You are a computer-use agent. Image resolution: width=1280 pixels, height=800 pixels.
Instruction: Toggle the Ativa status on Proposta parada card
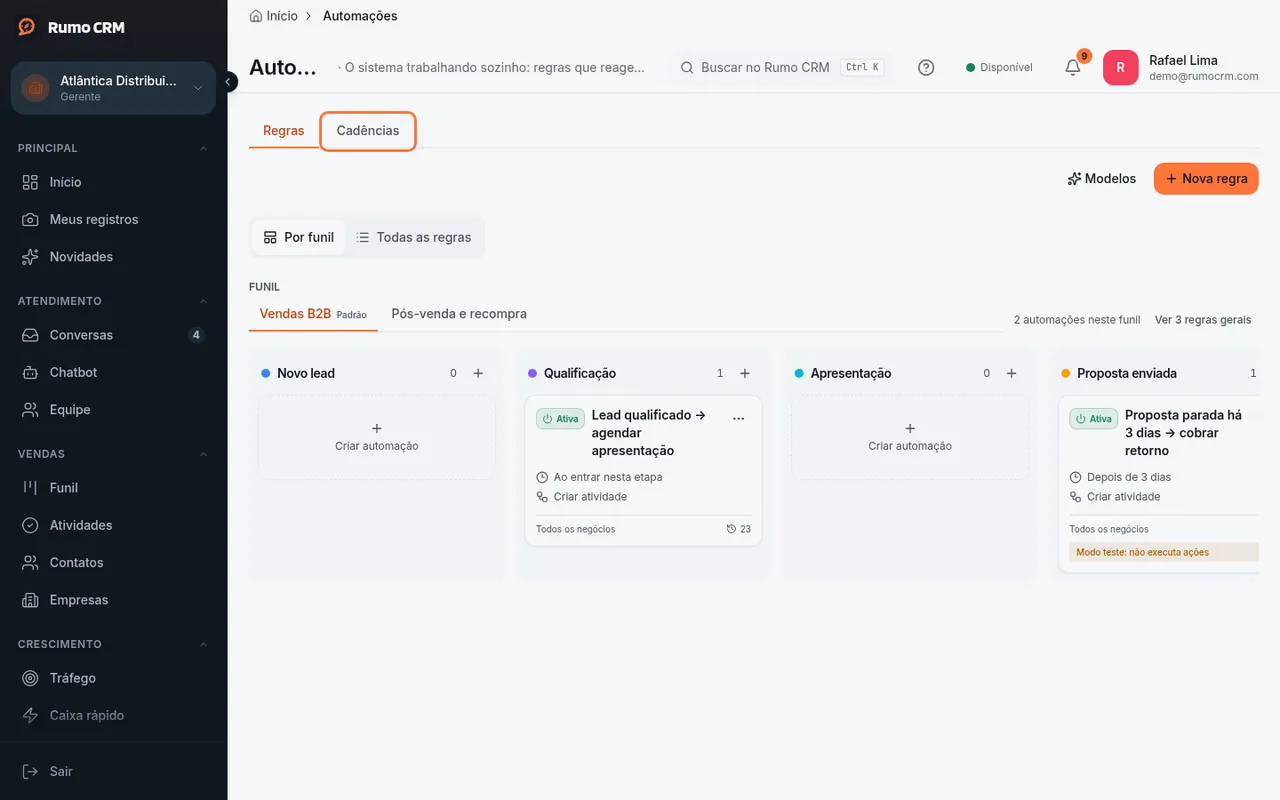1094,419
